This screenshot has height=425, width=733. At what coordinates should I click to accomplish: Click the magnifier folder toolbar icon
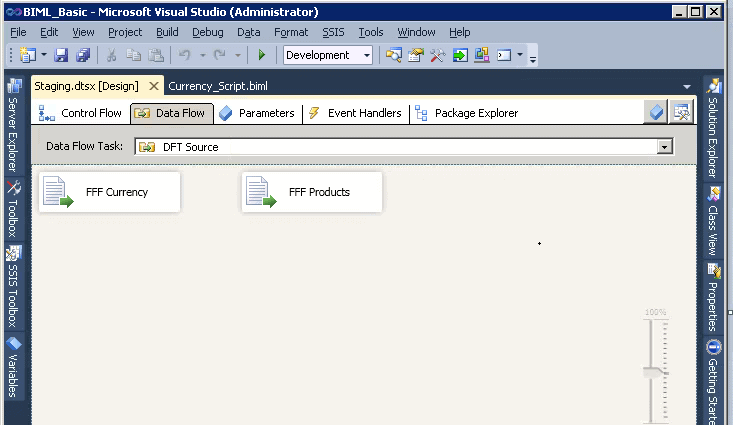point(394,55)
